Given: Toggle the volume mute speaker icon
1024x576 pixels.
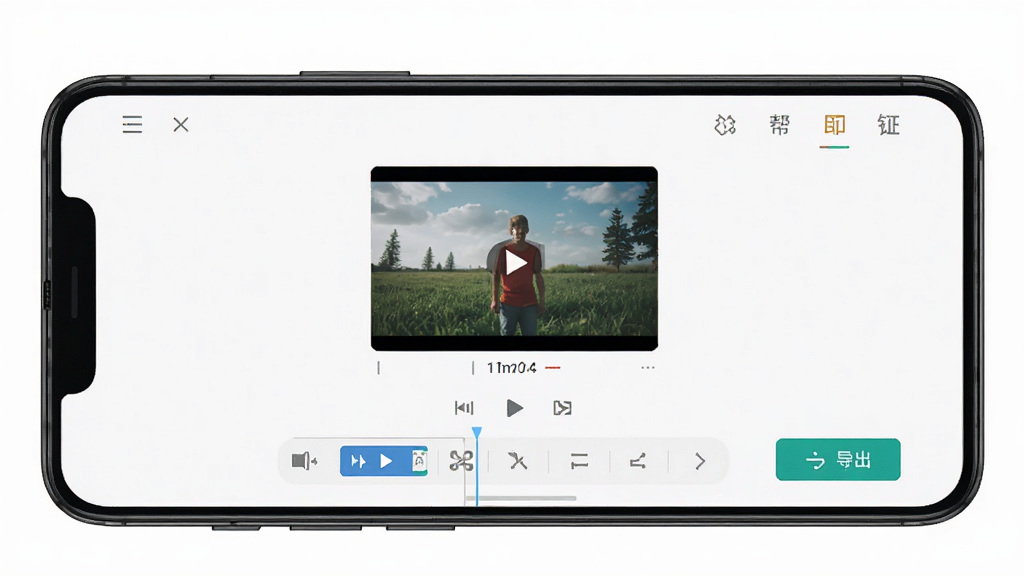Looking at the screenshot, I should 304,461.
